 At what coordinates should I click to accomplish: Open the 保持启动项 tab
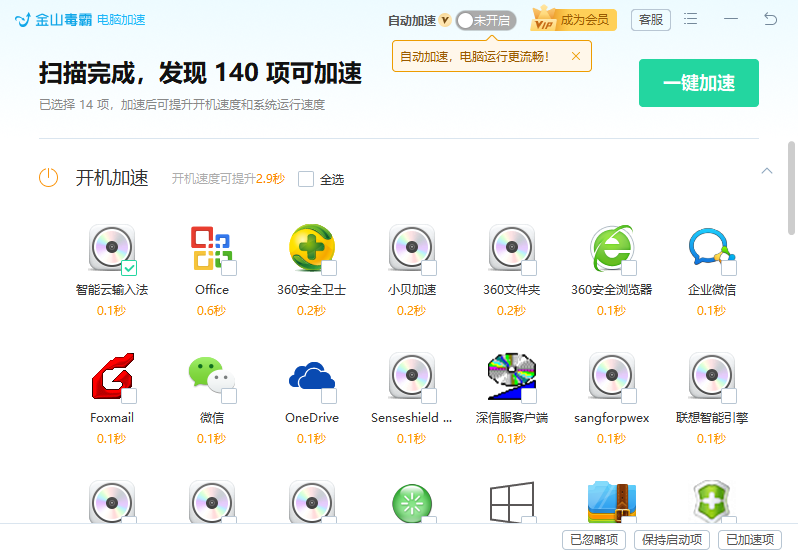click(x=672, y=540)
